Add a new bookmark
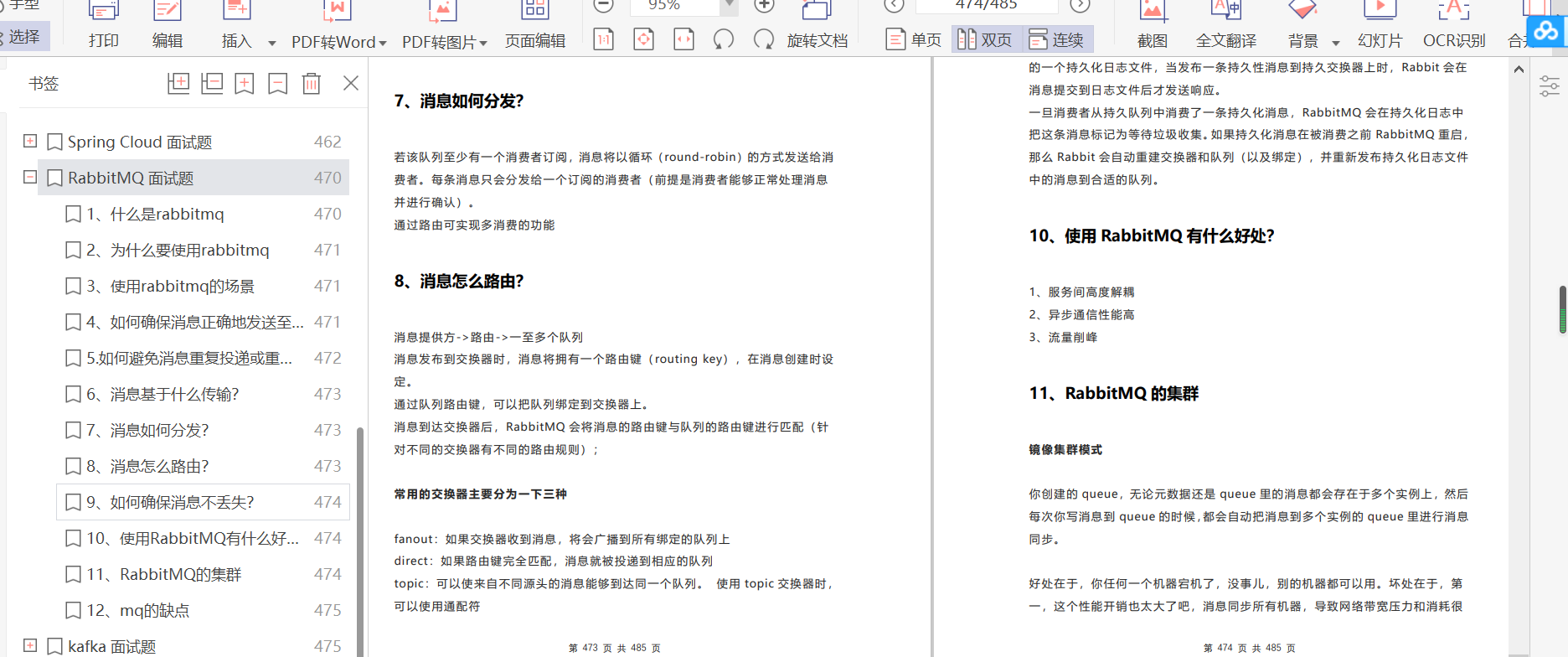Viewport: 1568px width, 657px height. pyautogui.click(x=245, y=83)
